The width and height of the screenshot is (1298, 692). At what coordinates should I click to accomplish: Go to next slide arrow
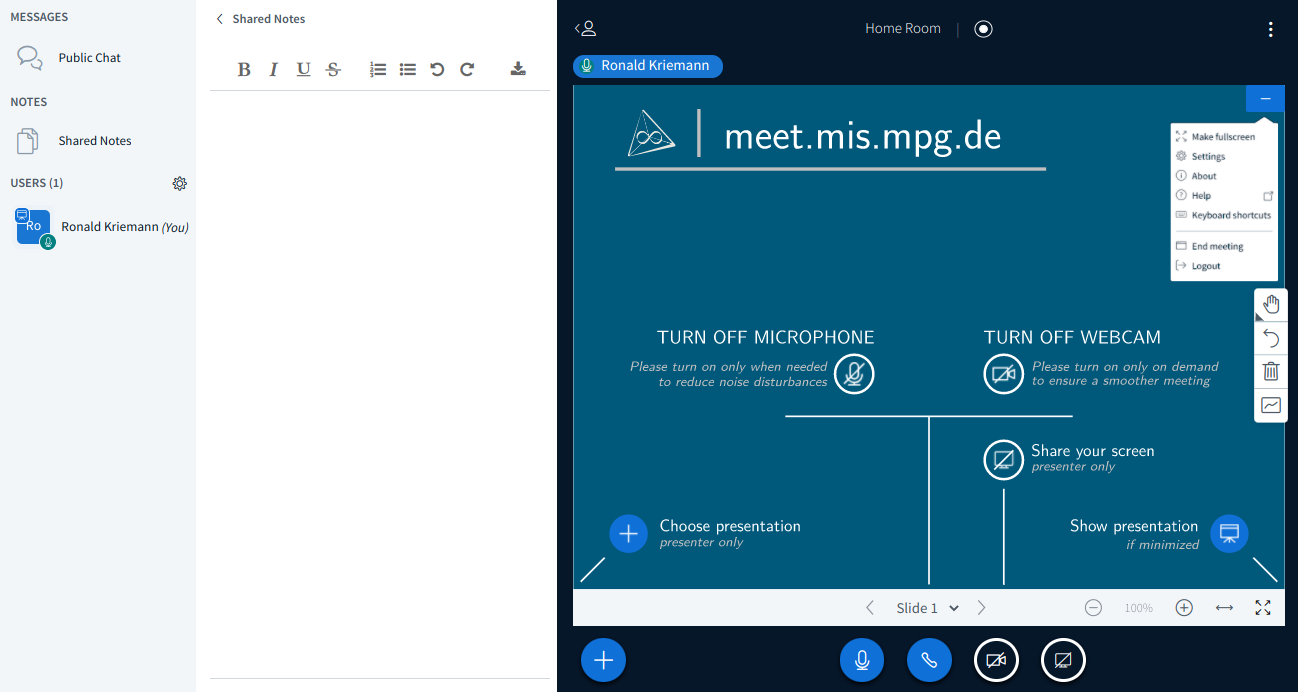click(x=981, y=608)
